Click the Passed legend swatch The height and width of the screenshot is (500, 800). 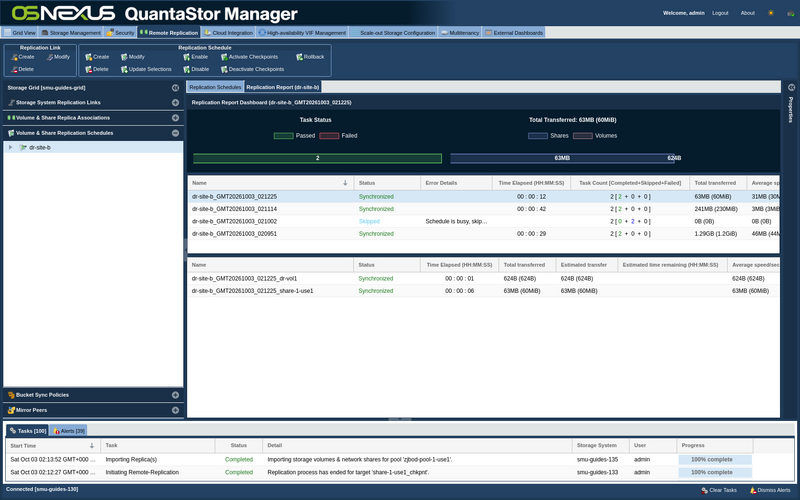pos(283,136)
